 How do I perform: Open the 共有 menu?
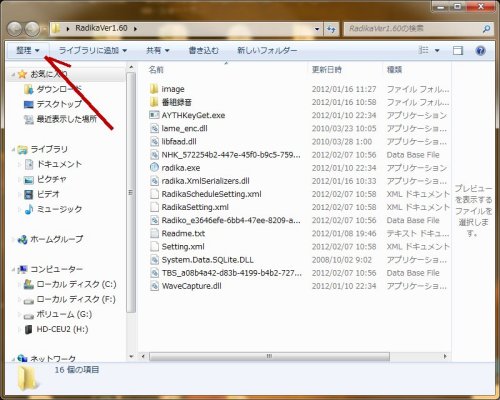[x=158, y=51]
